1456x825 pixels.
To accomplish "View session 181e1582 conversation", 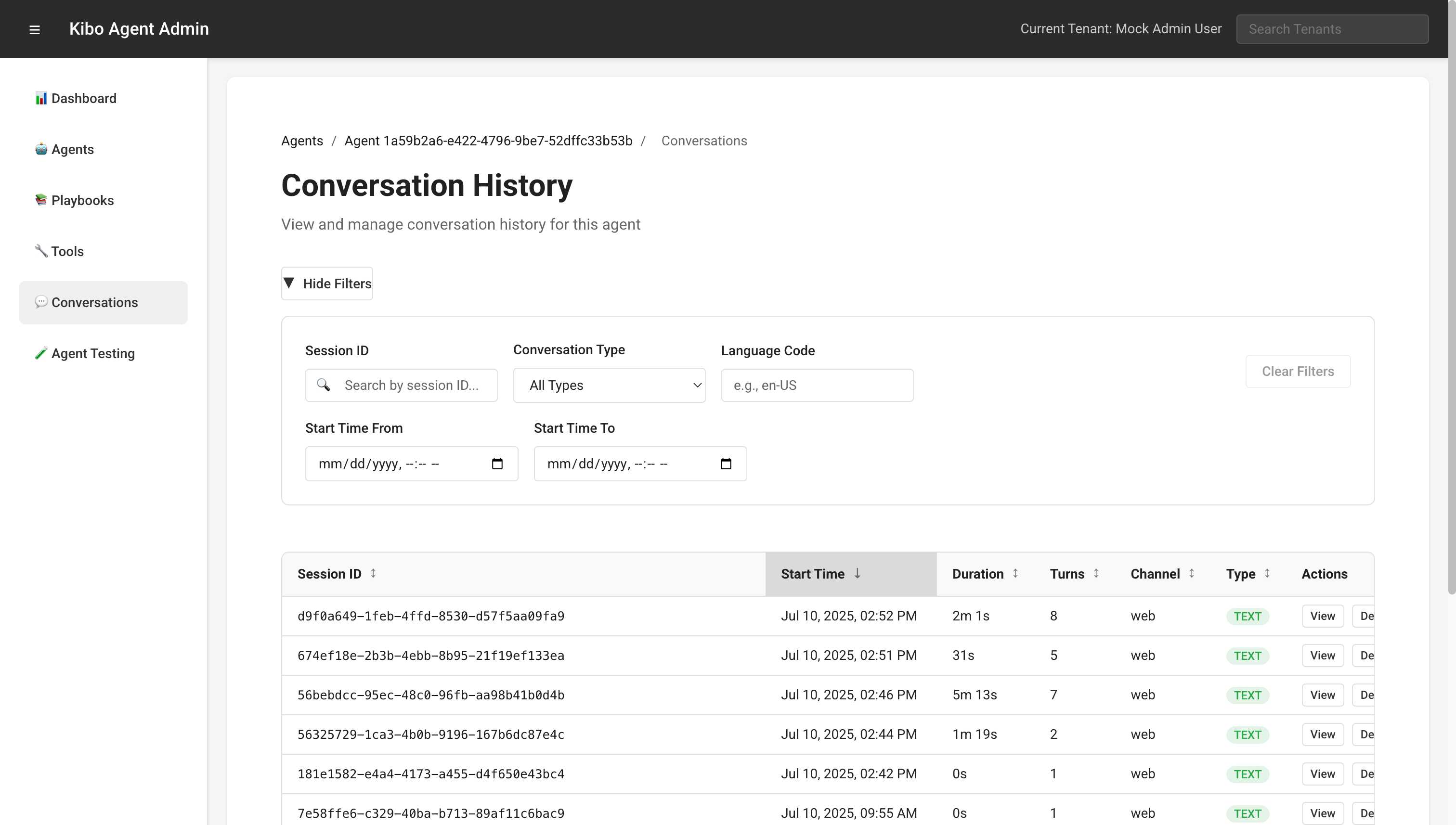I will coord(1322,774).
